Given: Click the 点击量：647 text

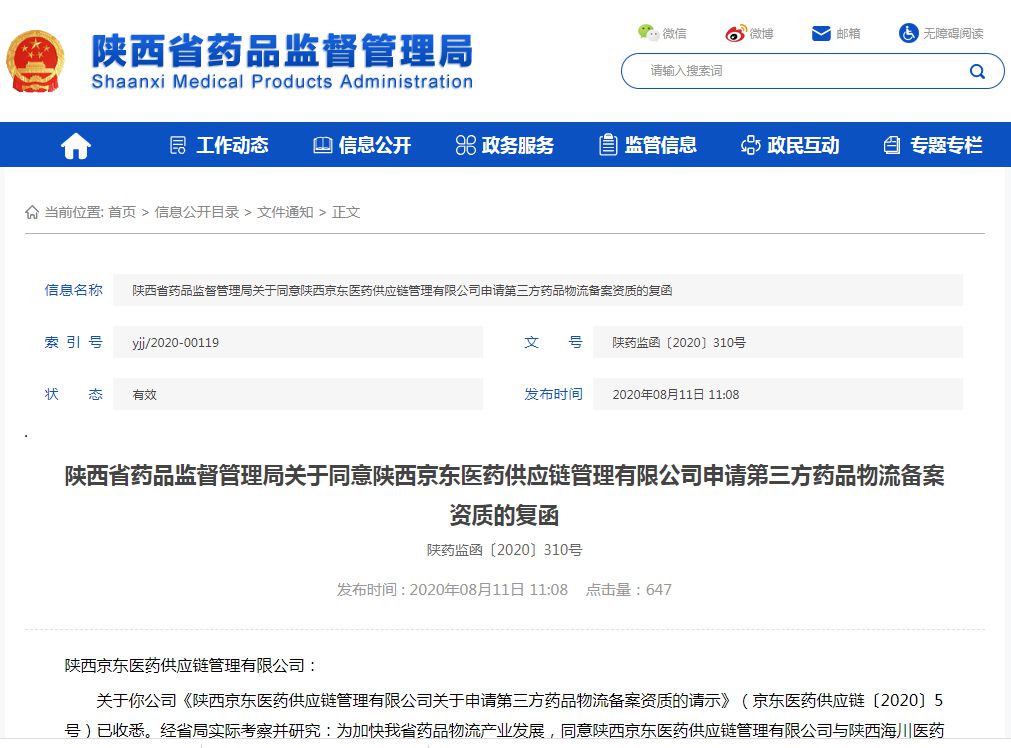Looking at the screenshot, I should [x=629, y=589].
